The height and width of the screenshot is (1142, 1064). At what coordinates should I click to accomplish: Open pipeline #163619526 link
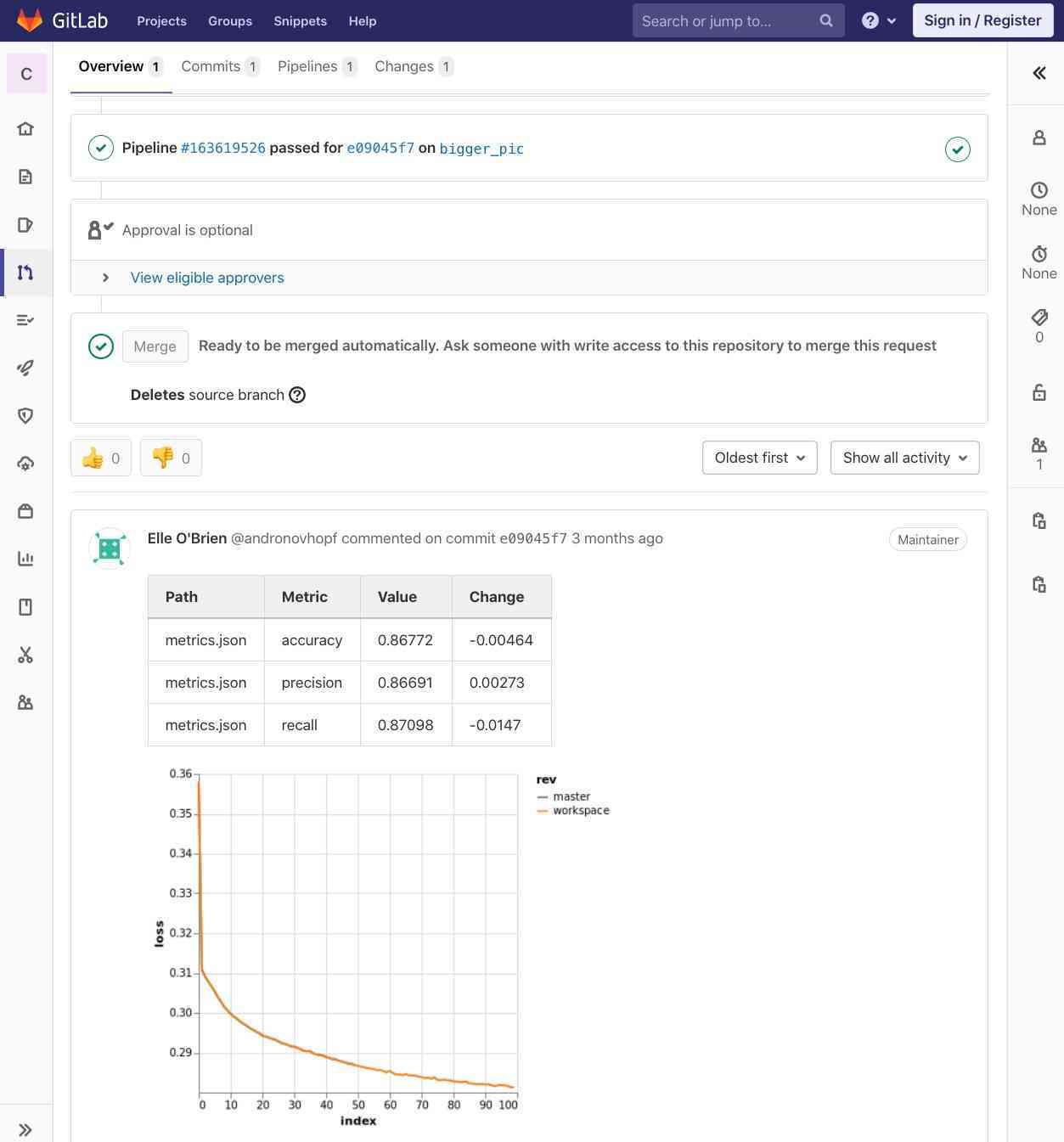pos(223,148)
